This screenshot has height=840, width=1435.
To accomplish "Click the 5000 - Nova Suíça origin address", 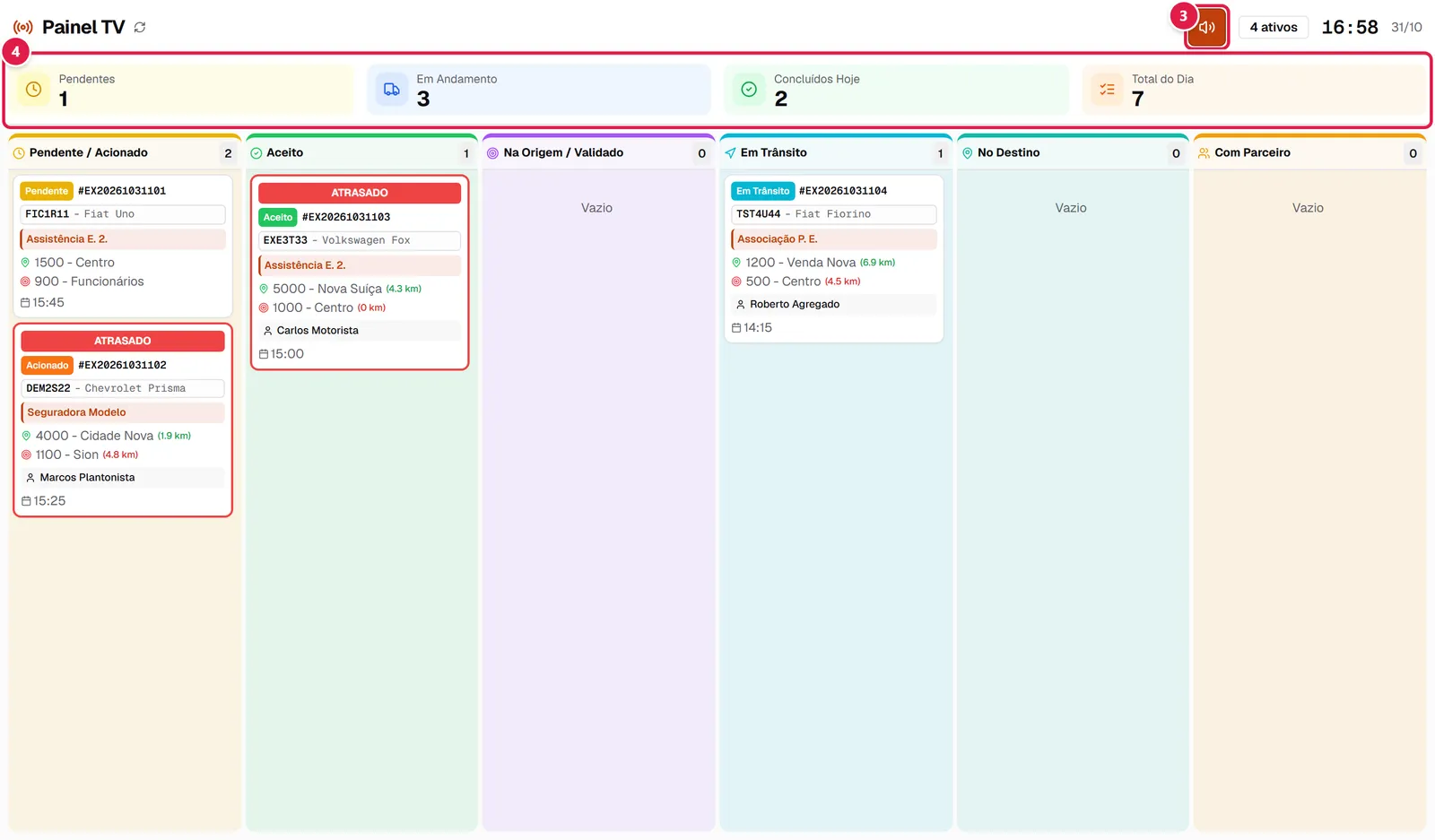I will tap(327, 289).
